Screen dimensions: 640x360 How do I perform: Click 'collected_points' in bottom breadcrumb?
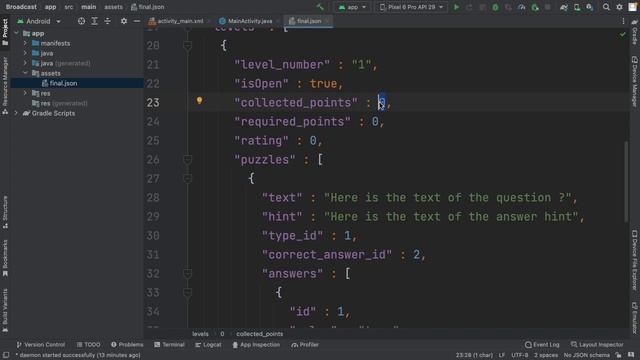pyautogui.click(x=260, y=334)
